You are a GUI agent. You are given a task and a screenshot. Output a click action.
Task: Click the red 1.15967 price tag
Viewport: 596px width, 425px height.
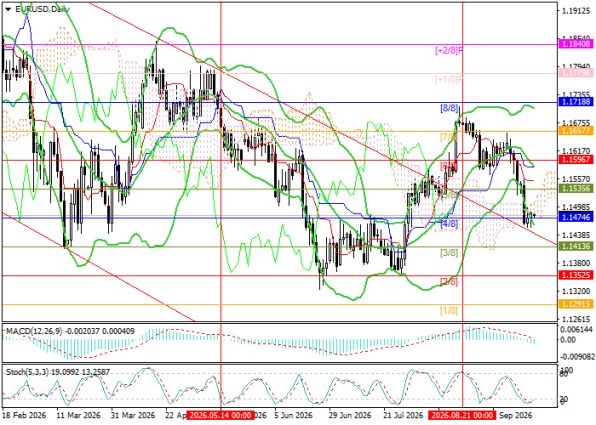point(577,159)
